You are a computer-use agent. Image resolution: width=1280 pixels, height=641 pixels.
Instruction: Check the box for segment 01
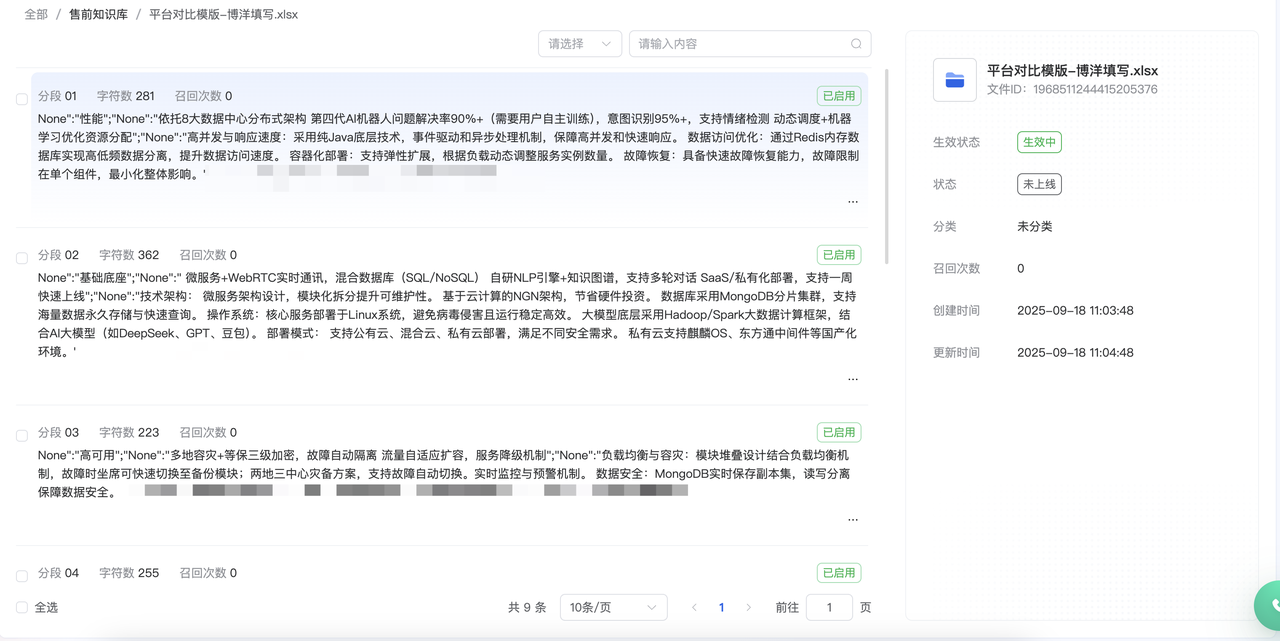tap(22, 99)
